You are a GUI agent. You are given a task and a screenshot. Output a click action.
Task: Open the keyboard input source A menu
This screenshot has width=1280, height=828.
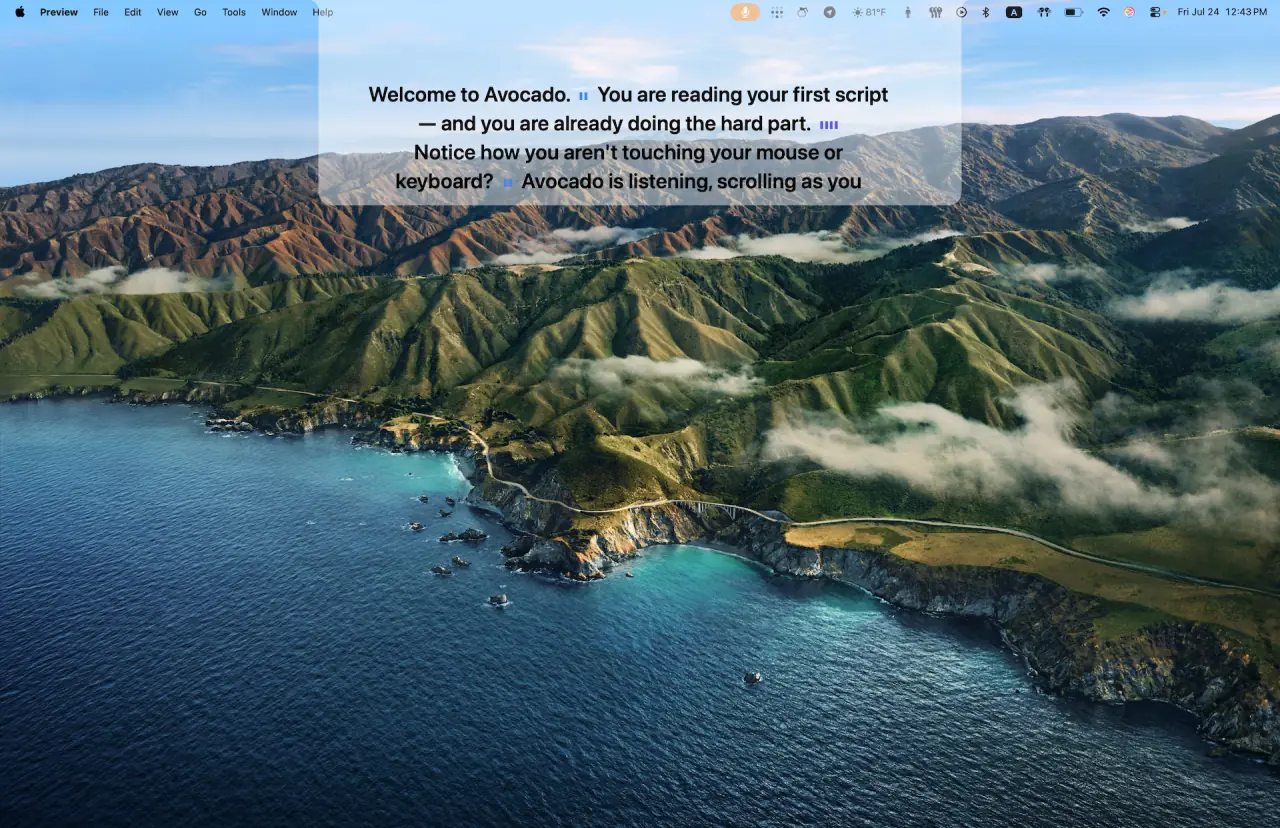[x=1014, y=12]
